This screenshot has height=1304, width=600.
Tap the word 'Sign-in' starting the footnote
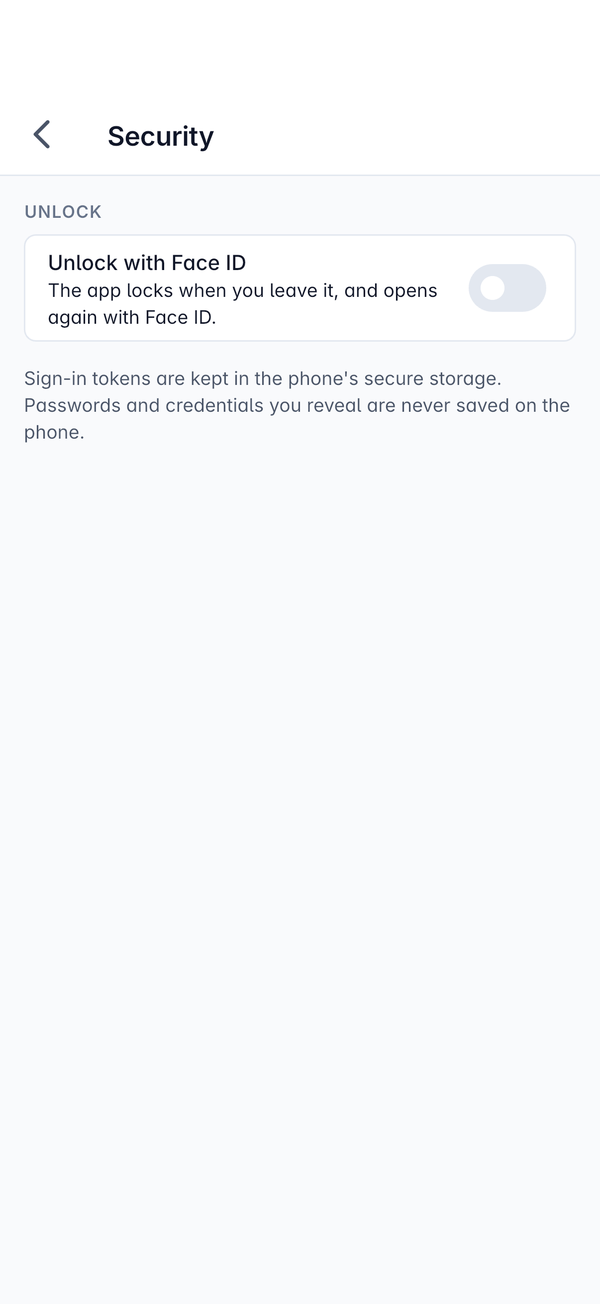click(x=55, y=379)
